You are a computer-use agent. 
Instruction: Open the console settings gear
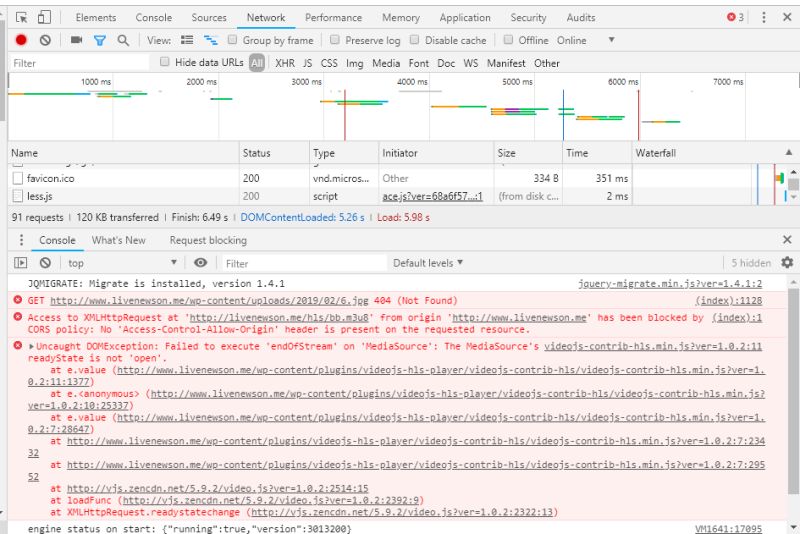[787, 263]
